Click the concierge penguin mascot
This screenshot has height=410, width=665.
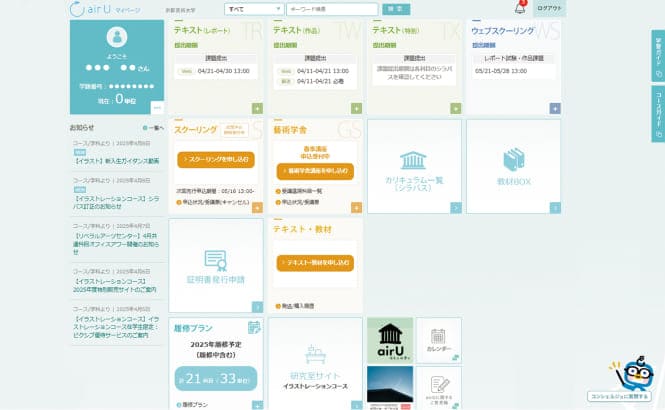(633, 373)
